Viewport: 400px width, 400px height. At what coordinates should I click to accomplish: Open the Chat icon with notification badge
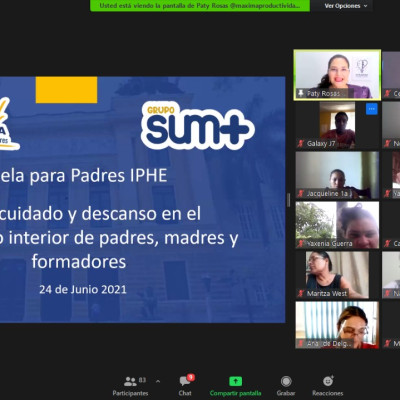(186, 380)
